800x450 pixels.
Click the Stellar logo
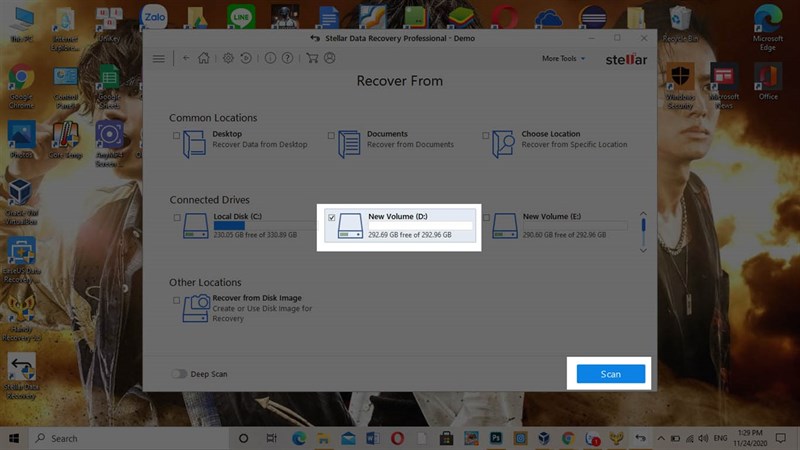(626, 59)
